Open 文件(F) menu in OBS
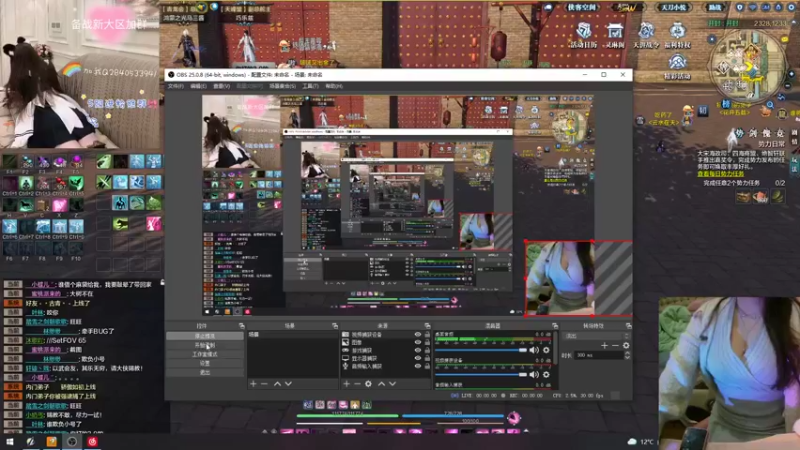This screenshot has width=800, height=450. click(x=176, y=86)
